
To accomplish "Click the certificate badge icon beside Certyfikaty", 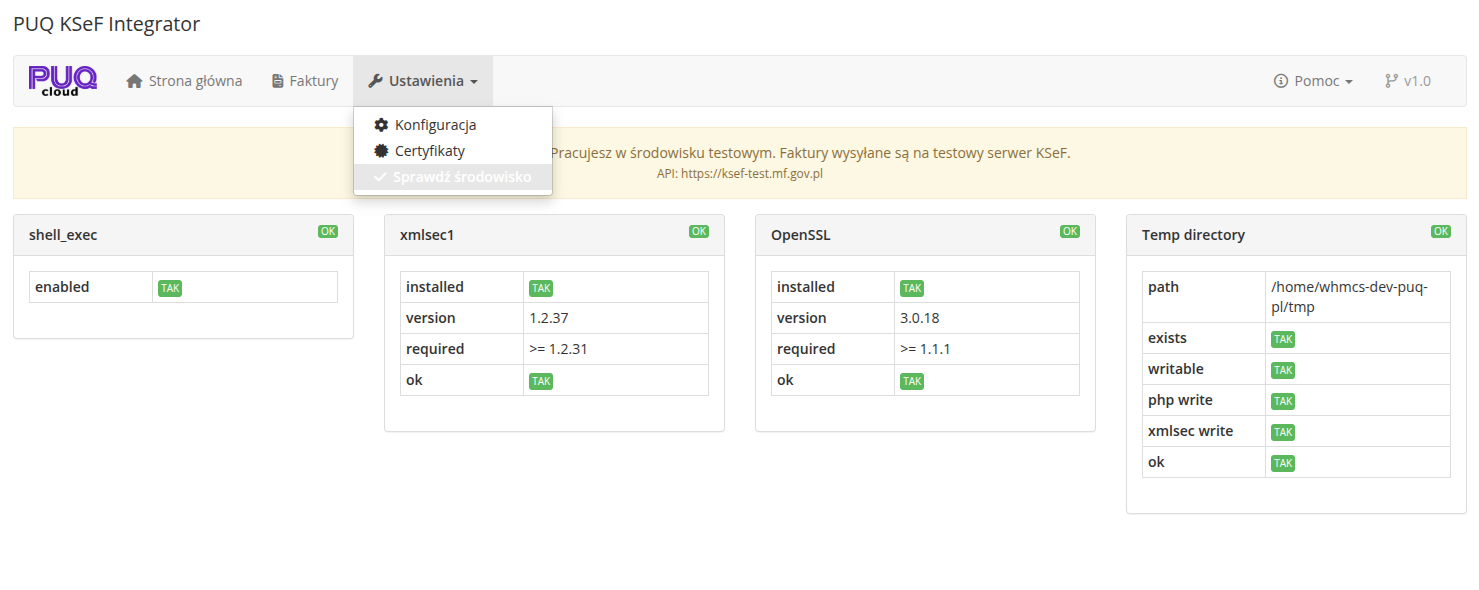I will click(x=381, y=151).
